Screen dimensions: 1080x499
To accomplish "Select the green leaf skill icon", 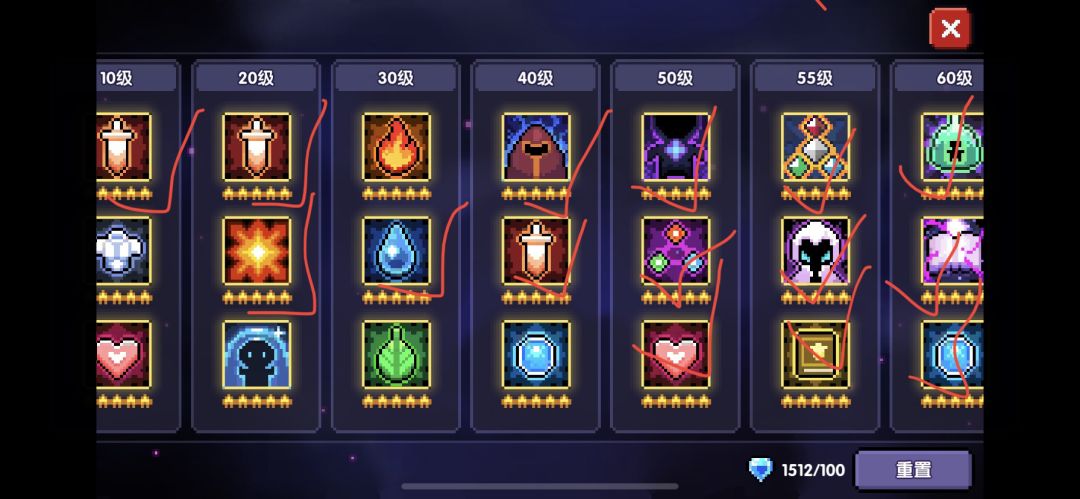I will 396,354.
